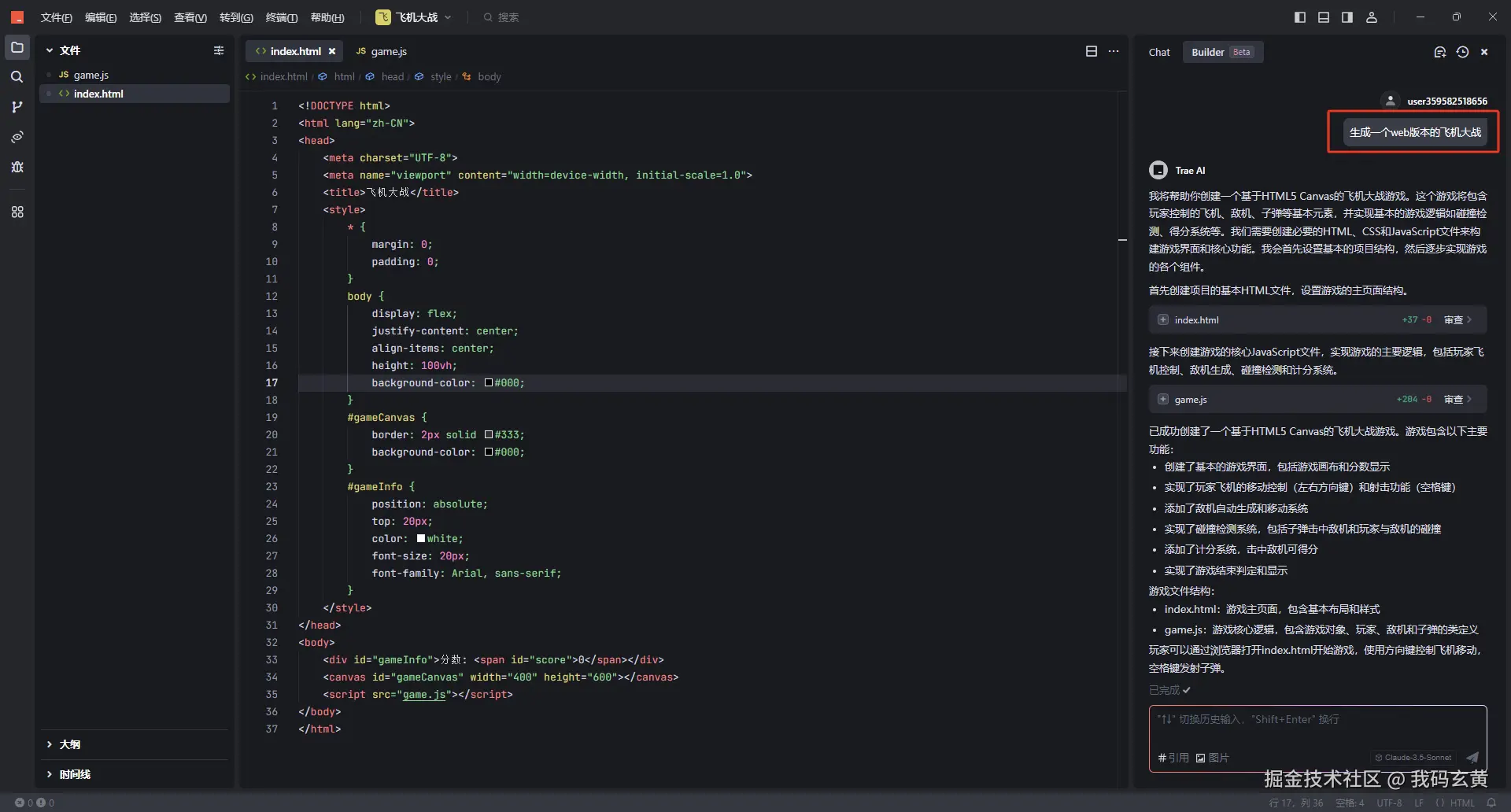Image resolution: width=1511 pixels, height=812 pixels.
Task: Open the Extensions grid icon in sidebar
Action: click(17, 212)
